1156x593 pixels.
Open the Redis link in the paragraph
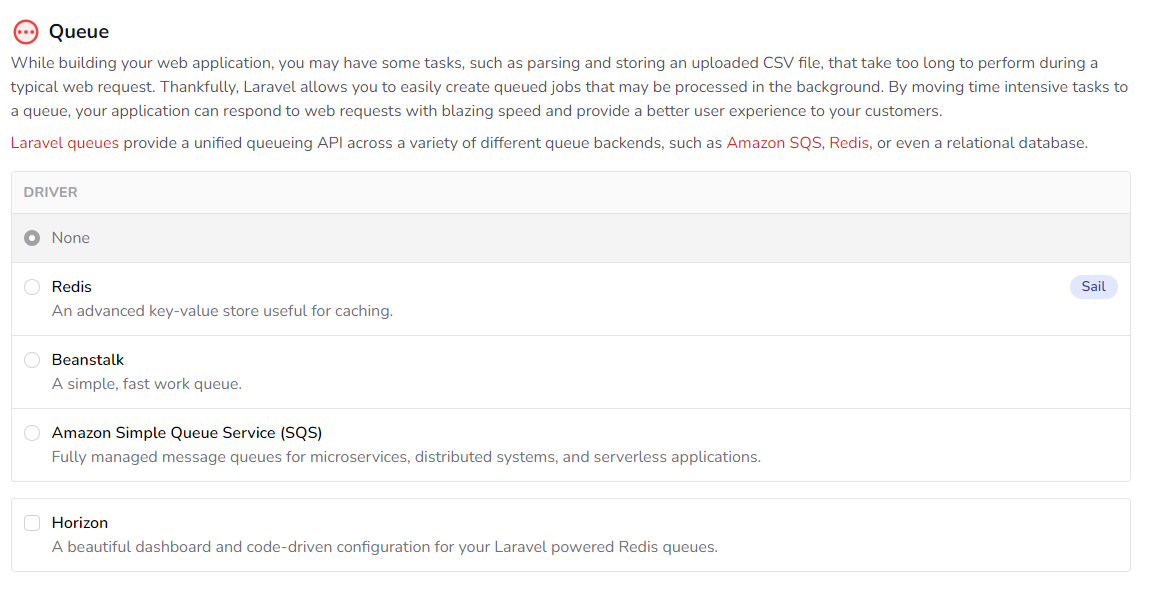849,142
